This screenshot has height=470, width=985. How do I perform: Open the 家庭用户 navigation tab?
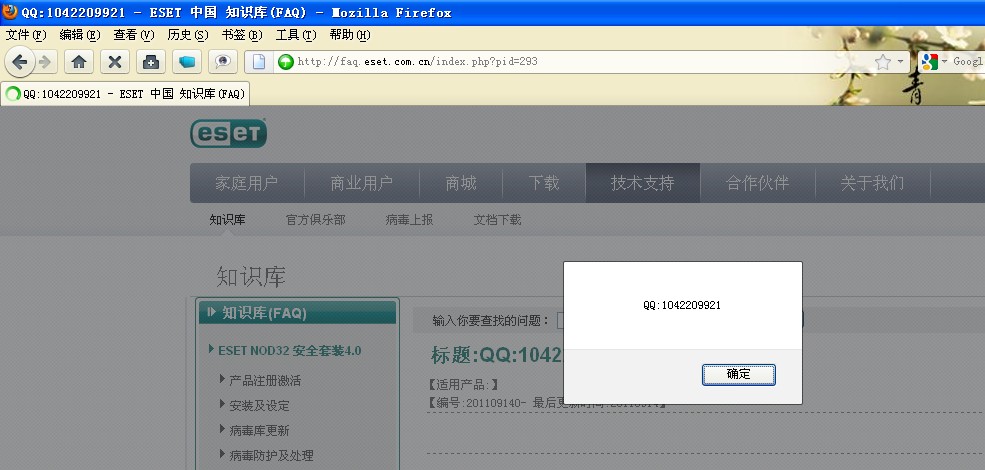click(246, 183)
